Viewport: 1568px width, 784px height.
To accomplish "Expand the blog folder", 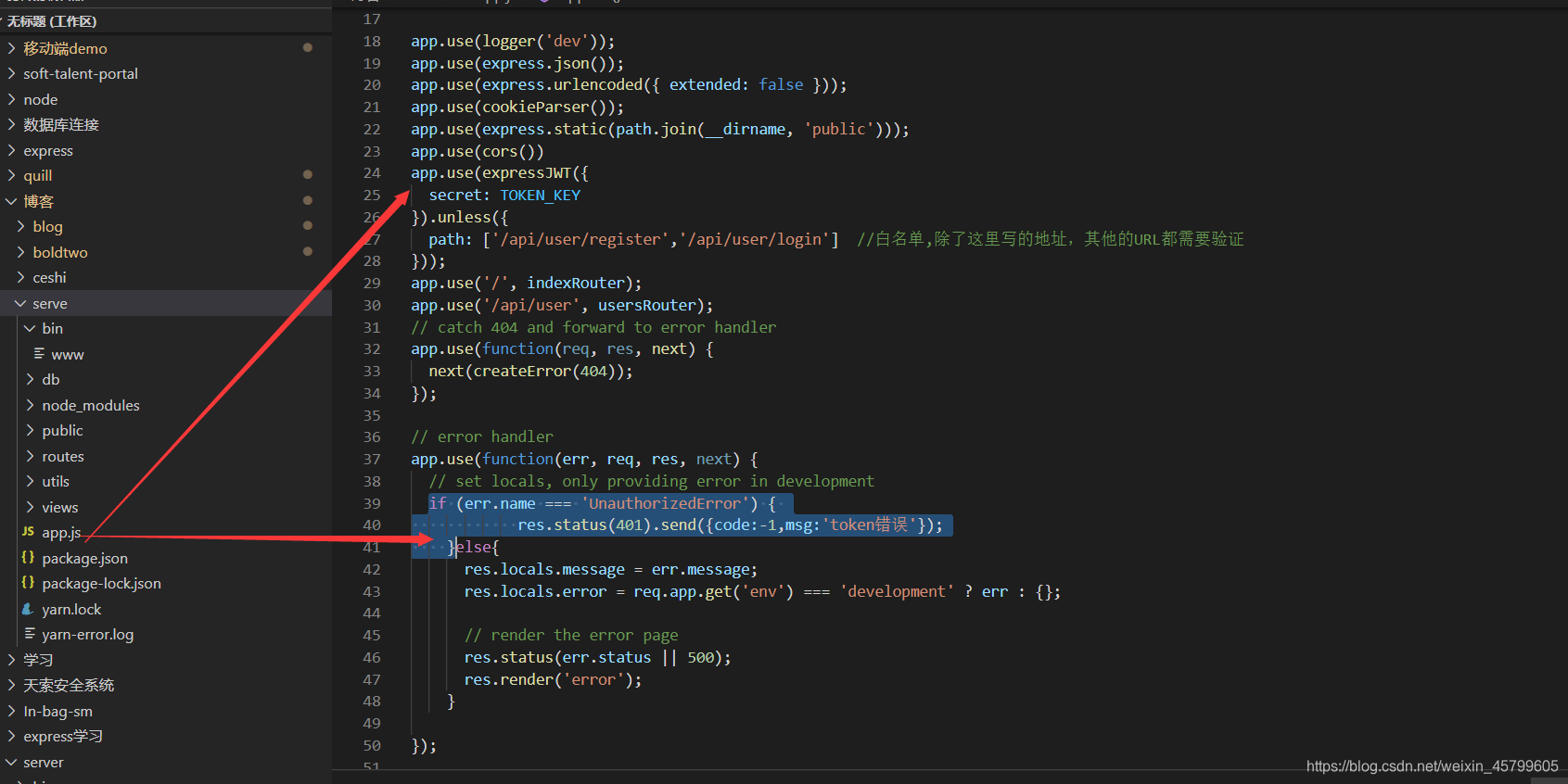I will point(20,226).
